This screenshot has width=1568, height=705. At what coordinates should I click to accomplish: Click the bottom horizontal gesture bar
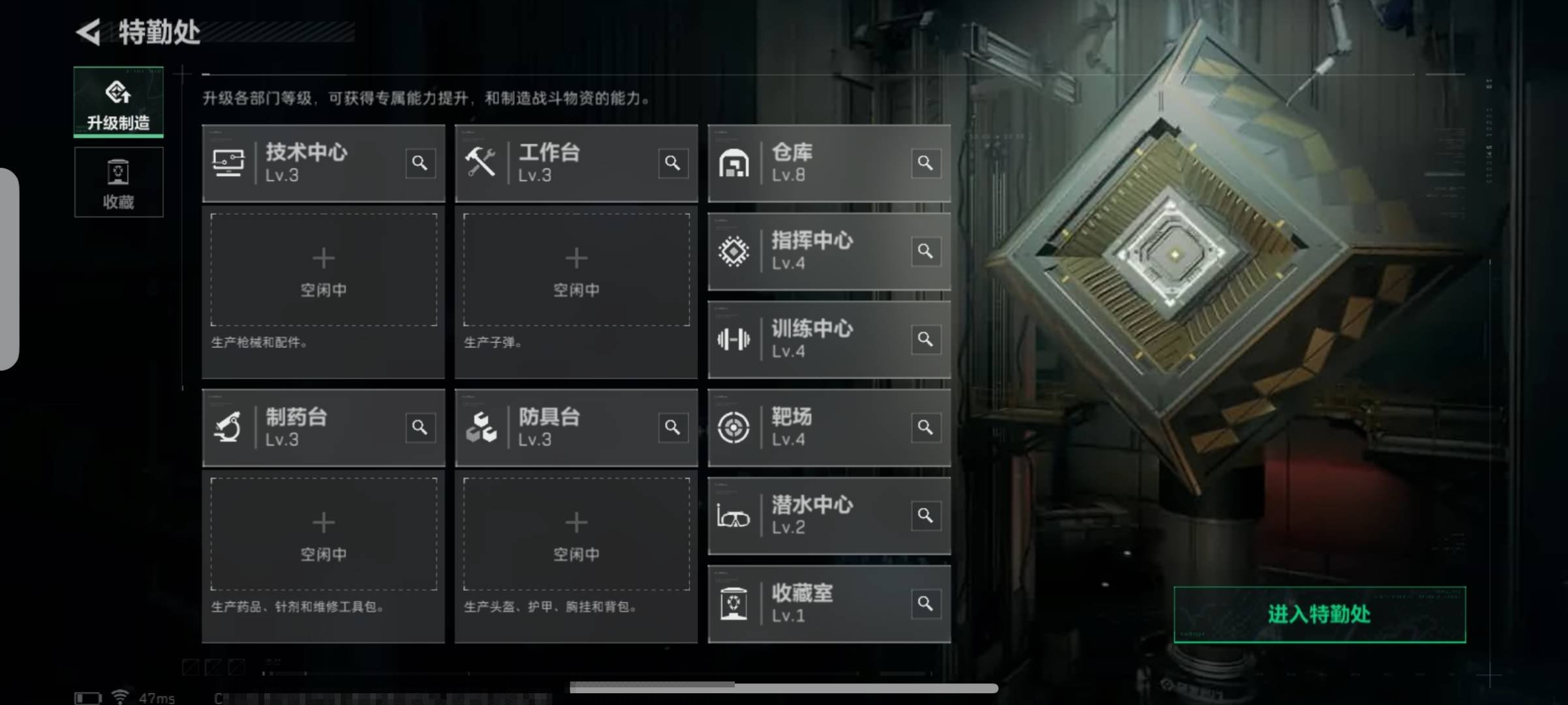784,687
